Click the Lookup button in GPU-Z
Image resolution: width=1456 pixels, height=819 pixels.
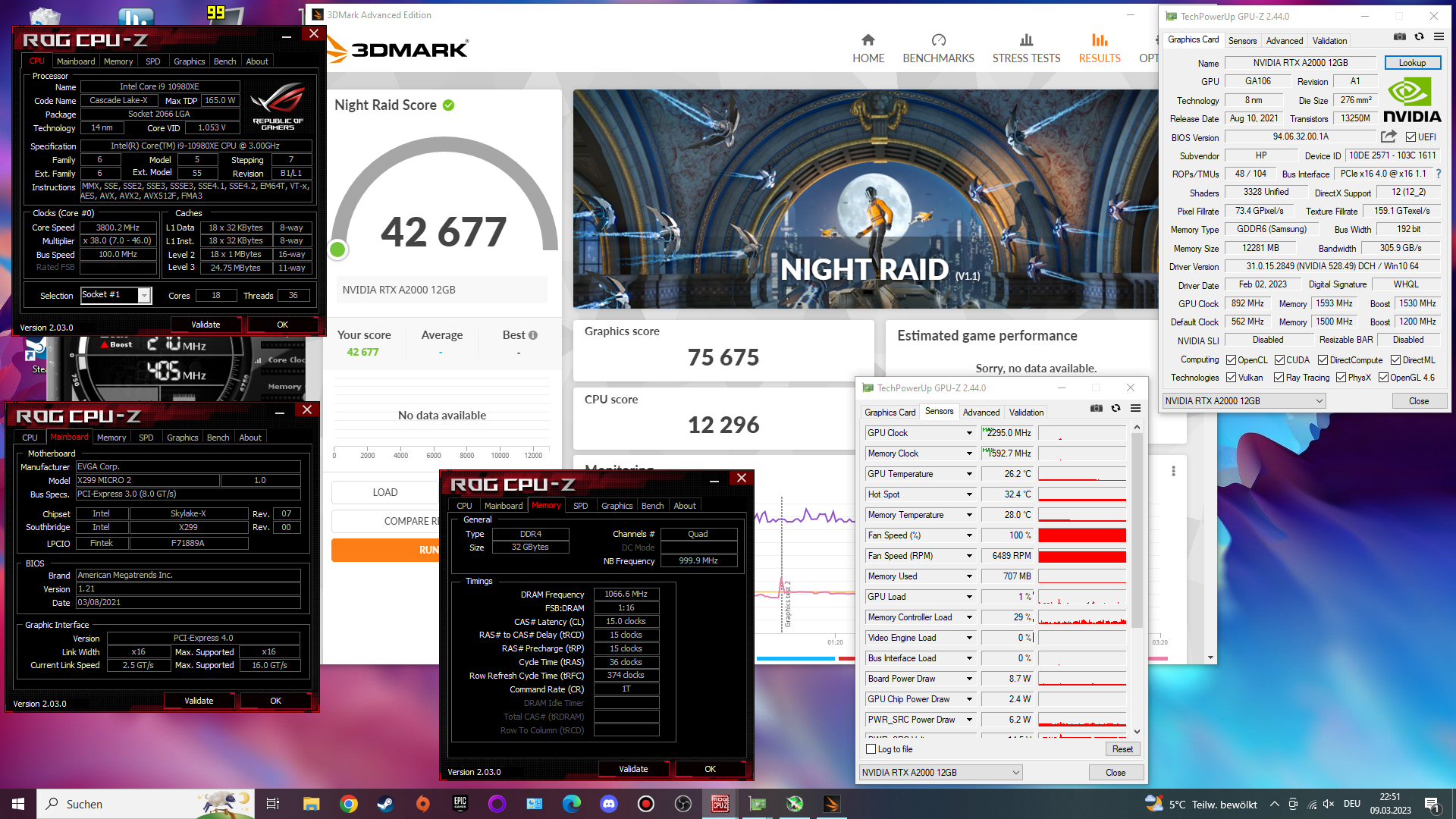(1412, 63)
